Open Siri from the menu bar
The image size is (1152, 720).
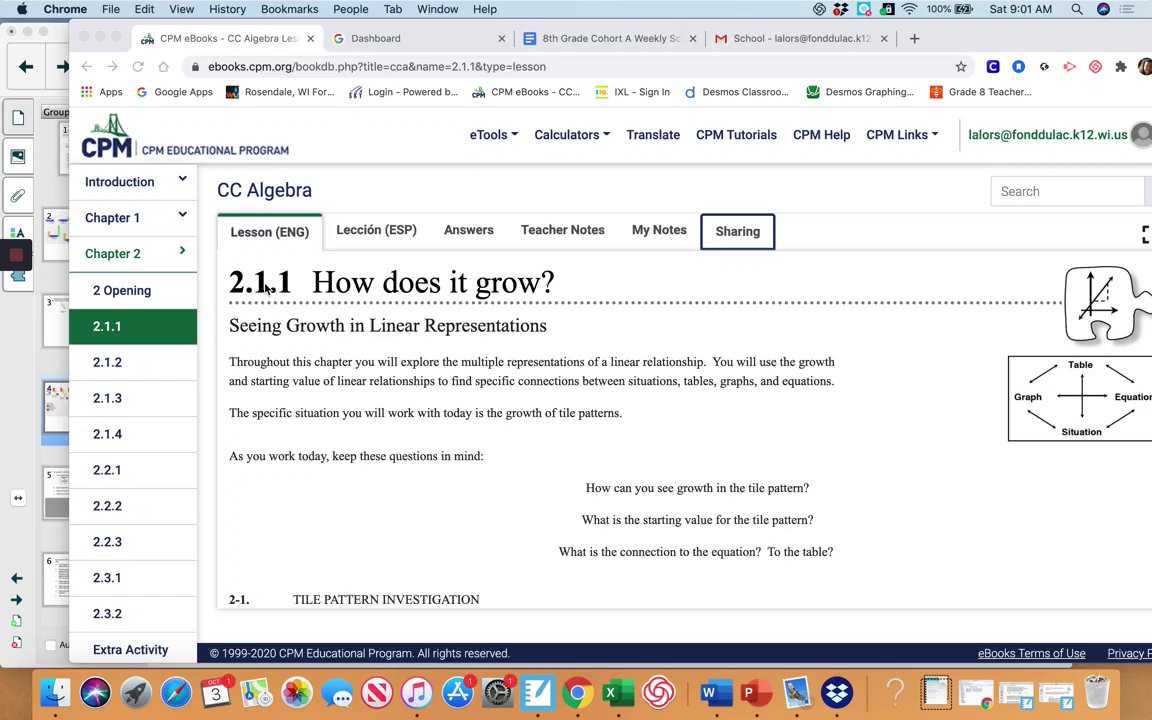click(1103, 9)
